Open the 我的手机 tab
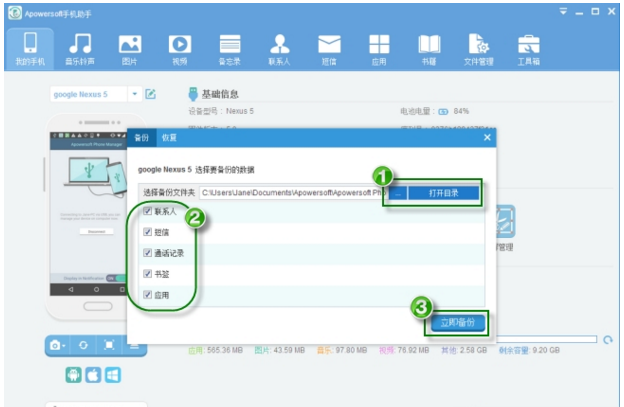Screen dimensions: 624x407 [30, 49]
